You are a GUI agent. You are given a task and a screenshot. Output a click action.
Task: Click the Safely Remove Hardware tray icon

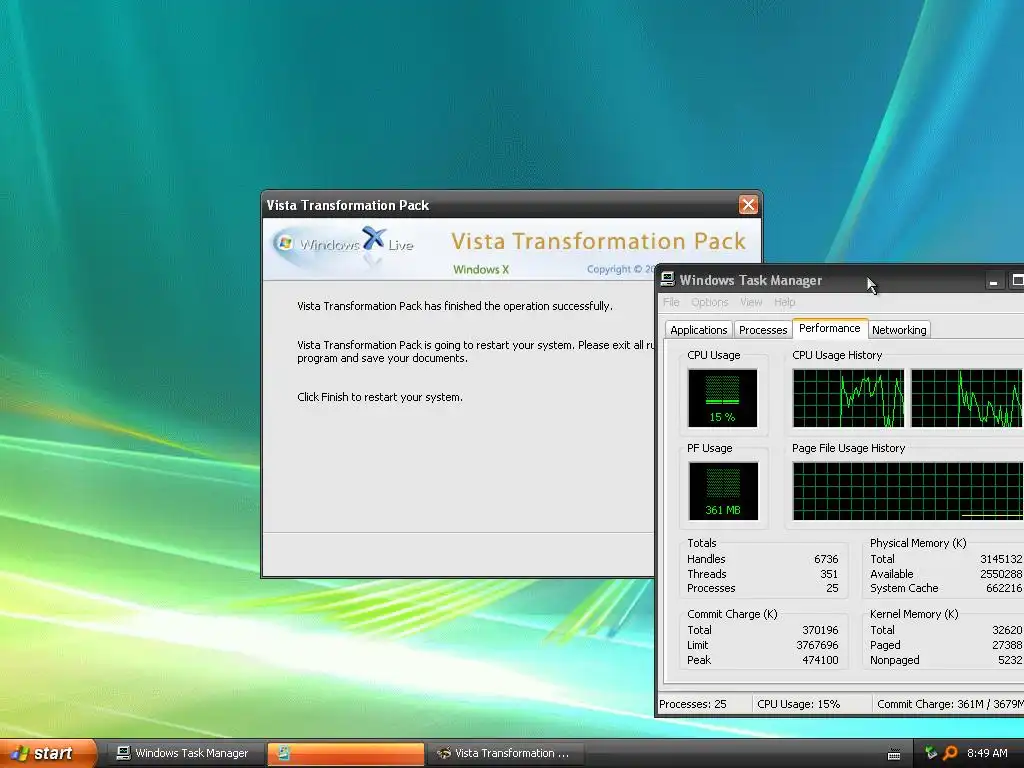pos(931,753)
